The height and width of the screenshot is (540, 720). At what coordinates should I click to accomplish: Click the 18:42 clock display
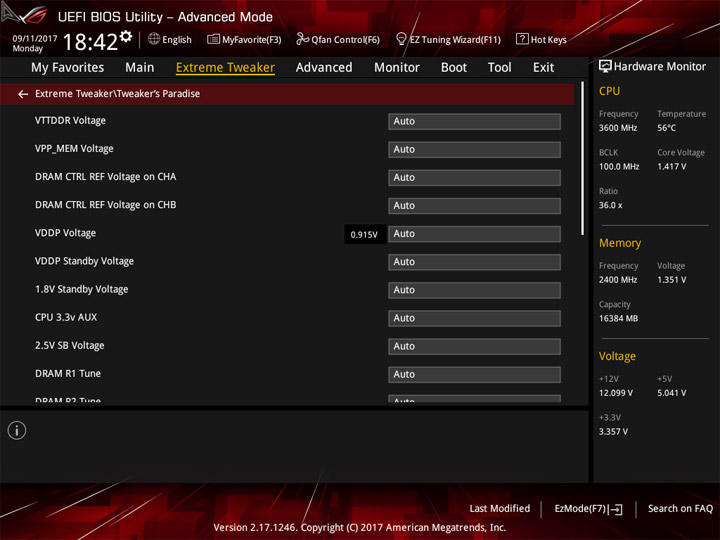coord(90,42)
